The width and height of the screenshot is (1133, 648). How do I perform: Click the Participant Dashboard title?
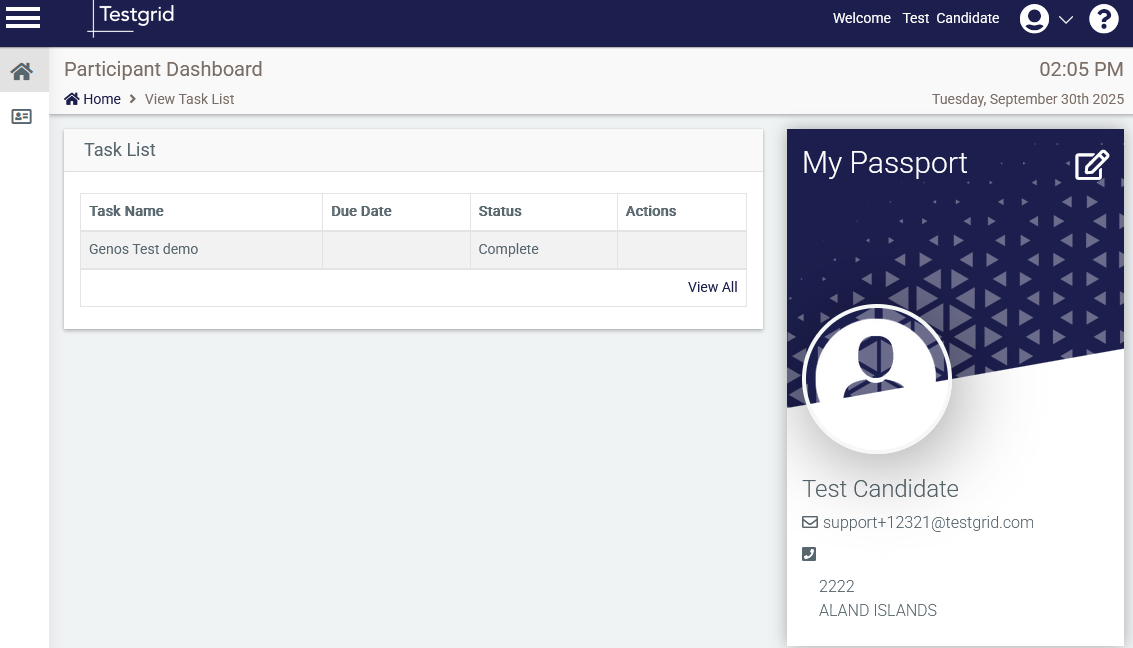coord(163,69)
